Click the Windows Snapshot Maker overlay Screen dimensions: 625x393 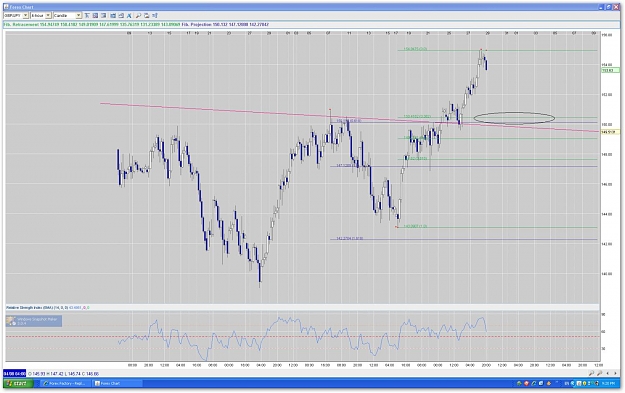pyautogui.click(x=34, y=321)
